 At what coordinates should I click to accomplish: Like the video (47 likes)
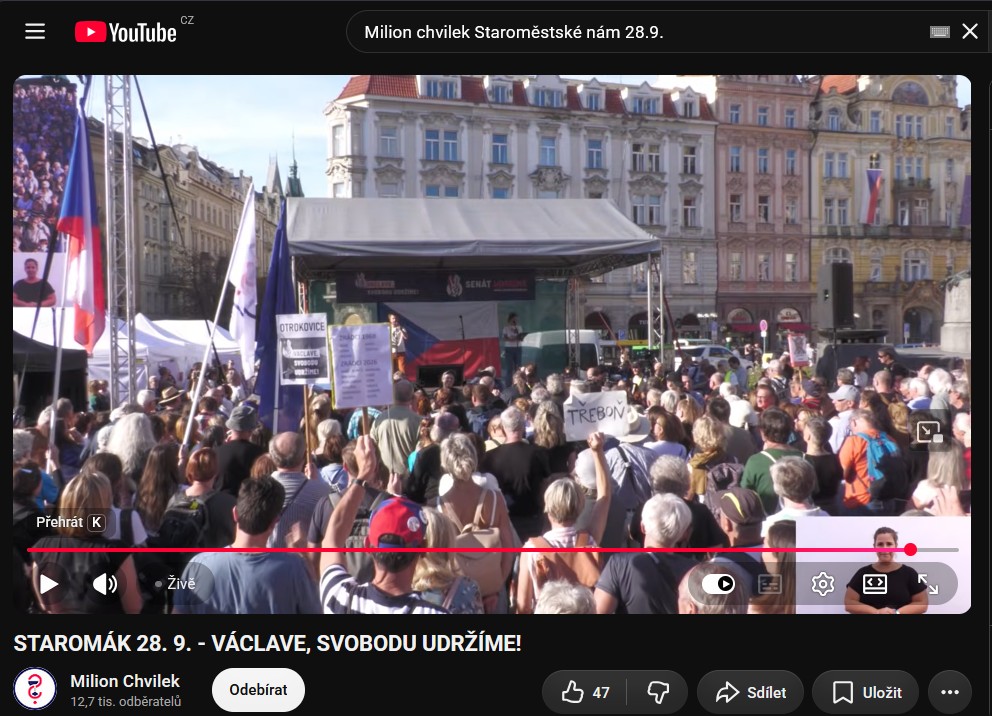click(x=585, y=693)
